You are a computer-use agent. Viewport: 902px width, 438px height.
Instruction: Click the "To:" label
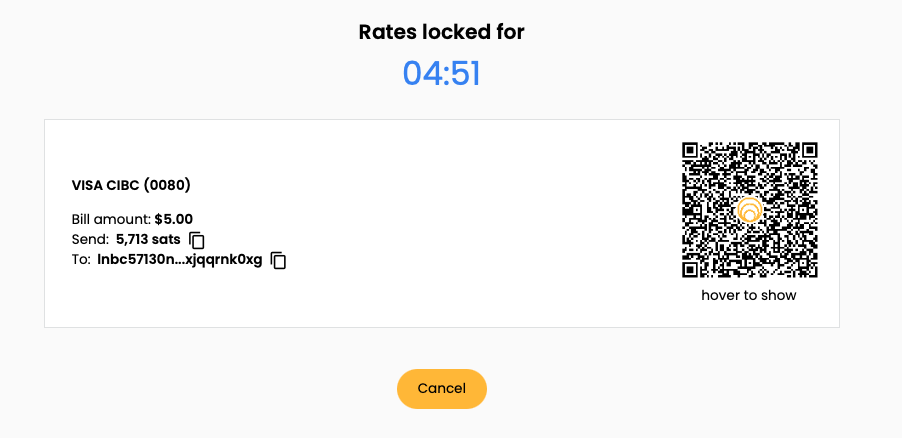click(81, 260)
